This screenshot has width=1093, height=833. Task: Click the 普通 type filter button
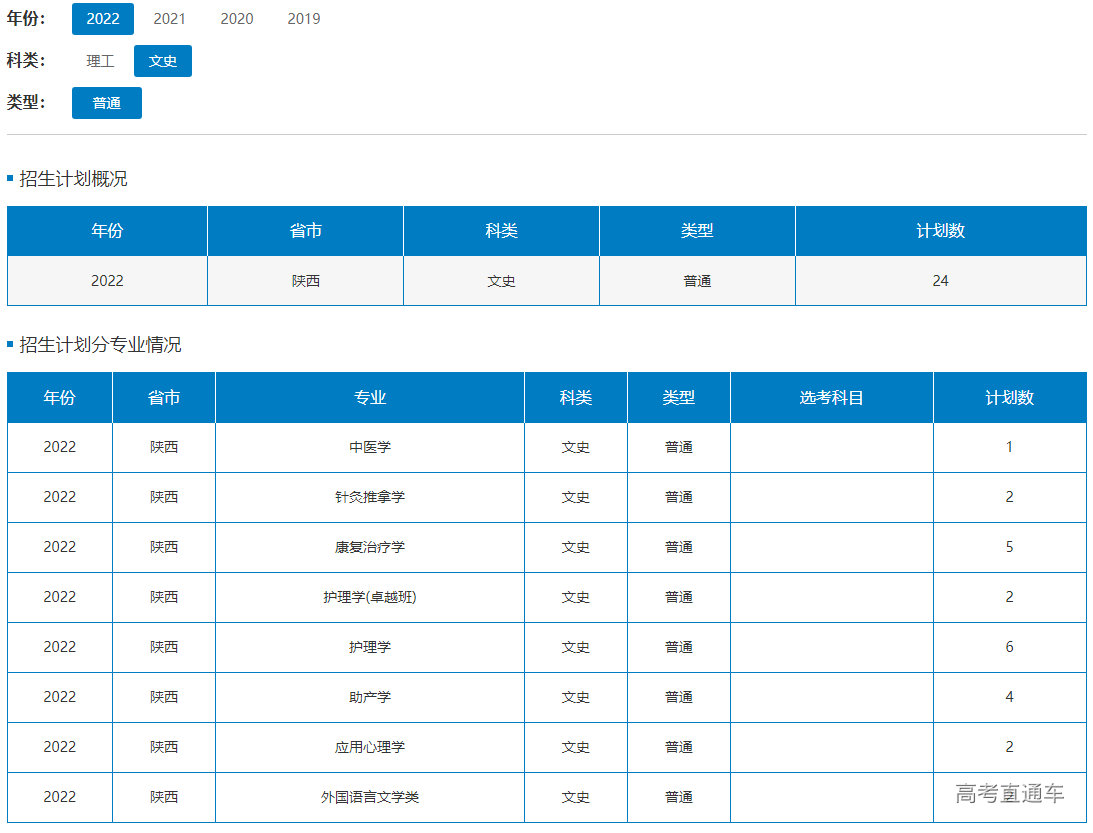tap(107, 103)
